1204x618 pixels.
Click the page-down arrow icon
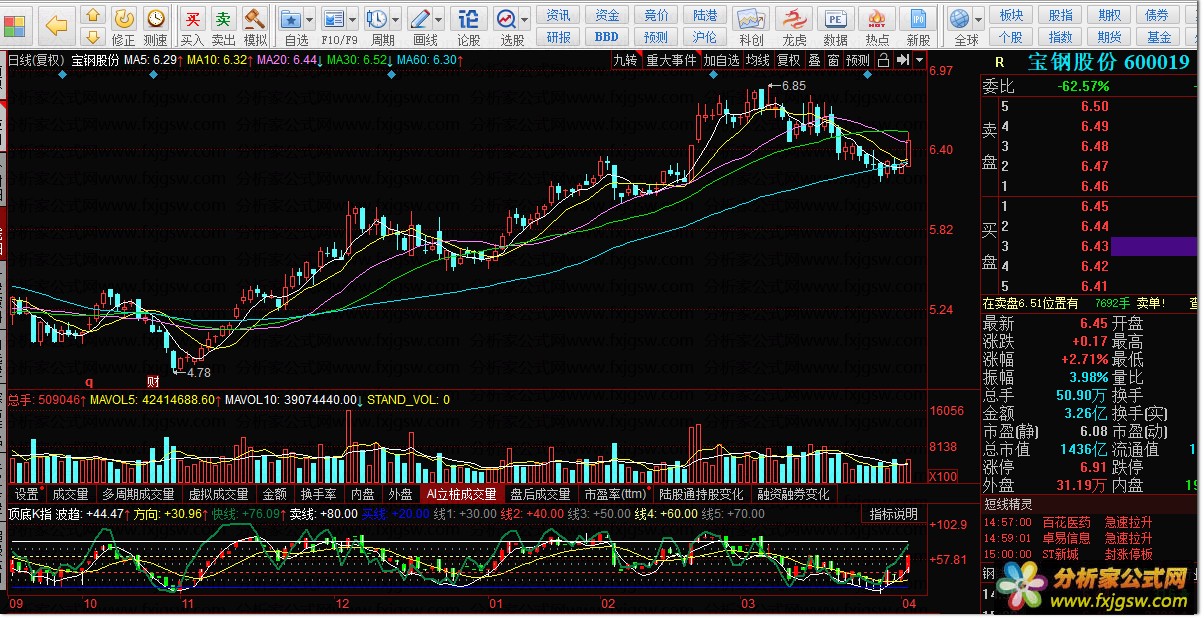(x=92, y=37)
